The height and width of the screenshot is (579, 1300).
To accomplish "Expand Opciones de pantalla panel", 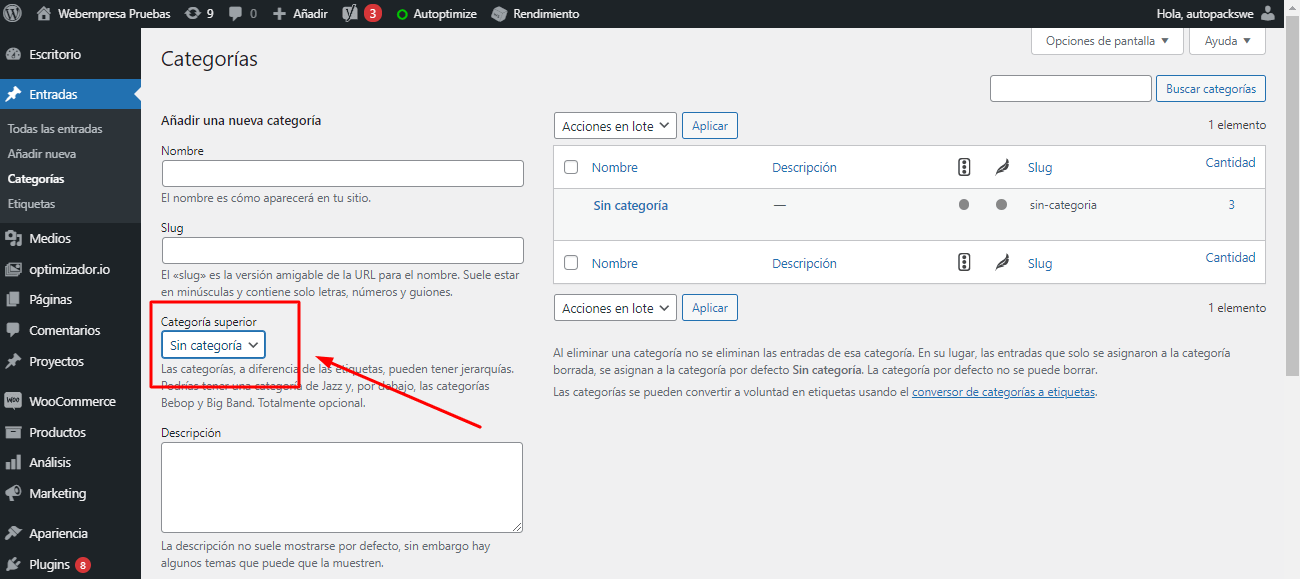I will (1107, 41).
